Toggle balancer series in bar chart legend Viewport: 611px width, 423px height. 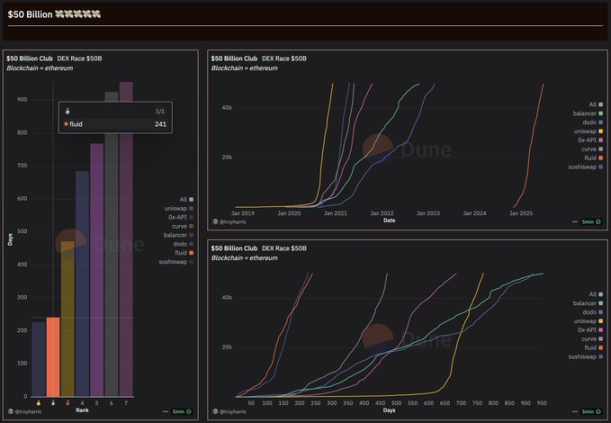click(178, 235)
